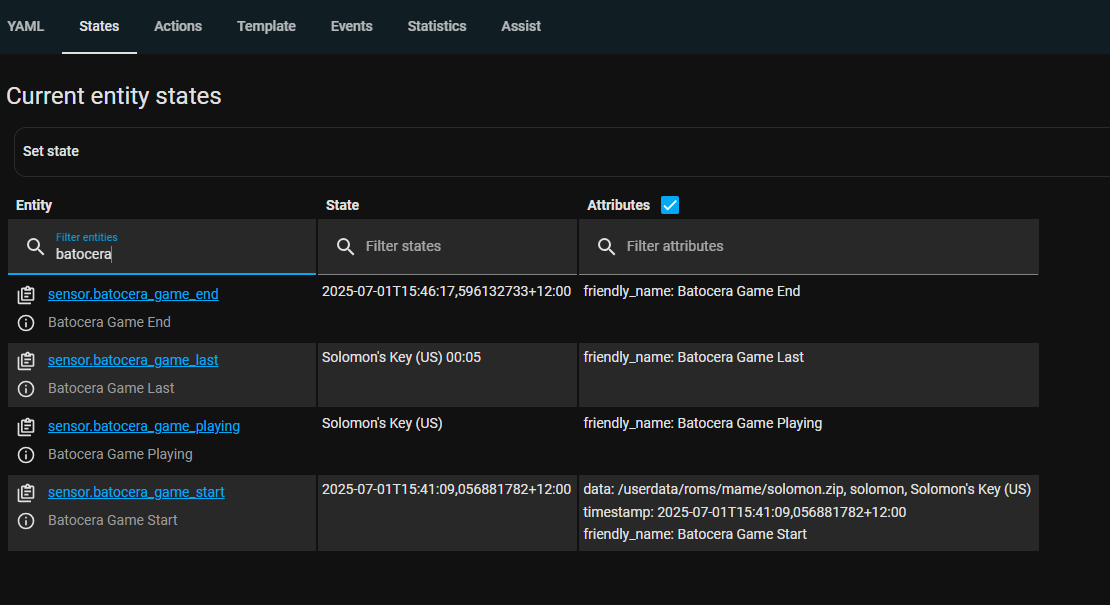Open the Assist tab

tap(521, 26)
